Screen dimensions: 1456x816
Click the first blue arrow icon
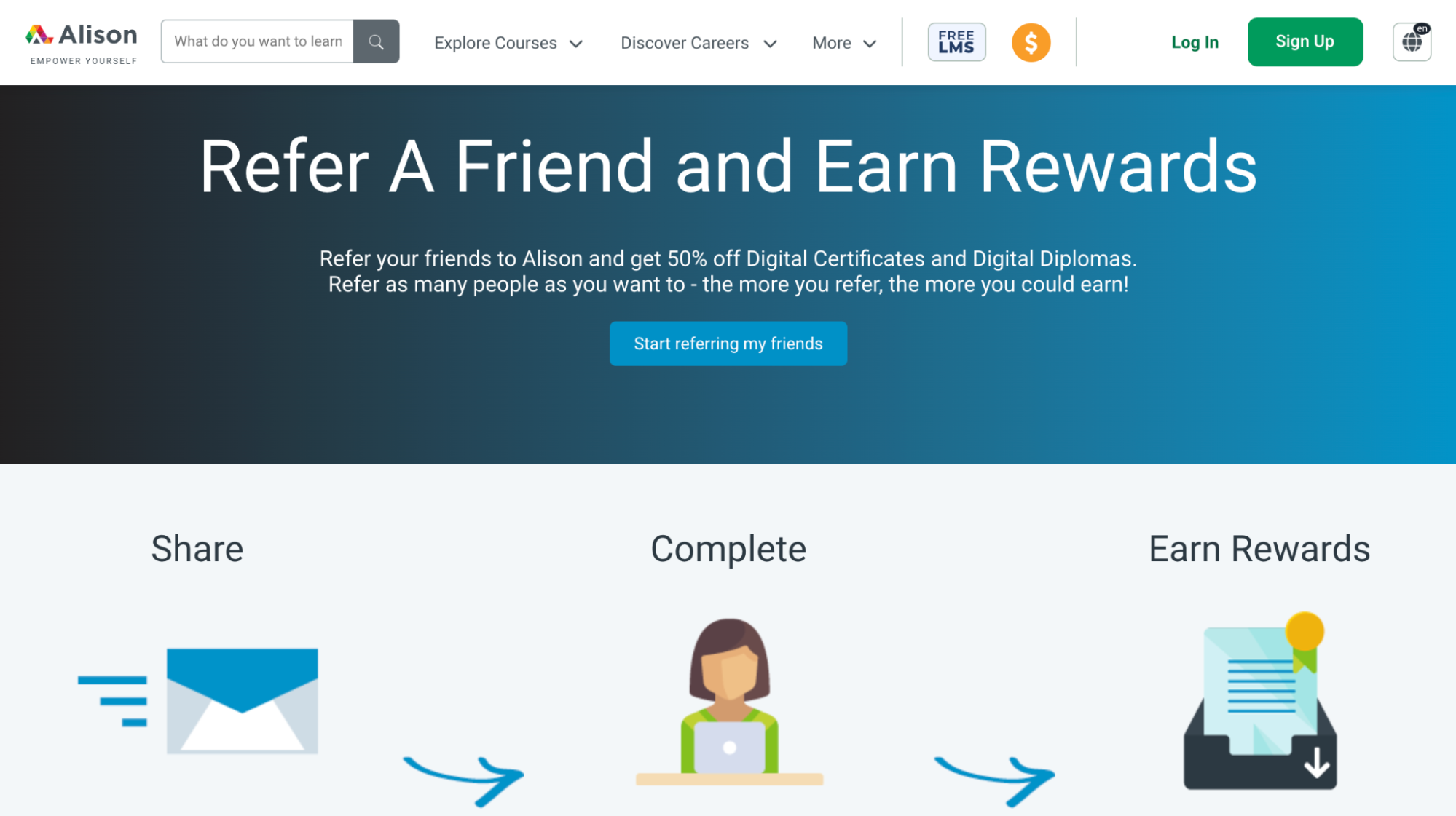[463, 777]
